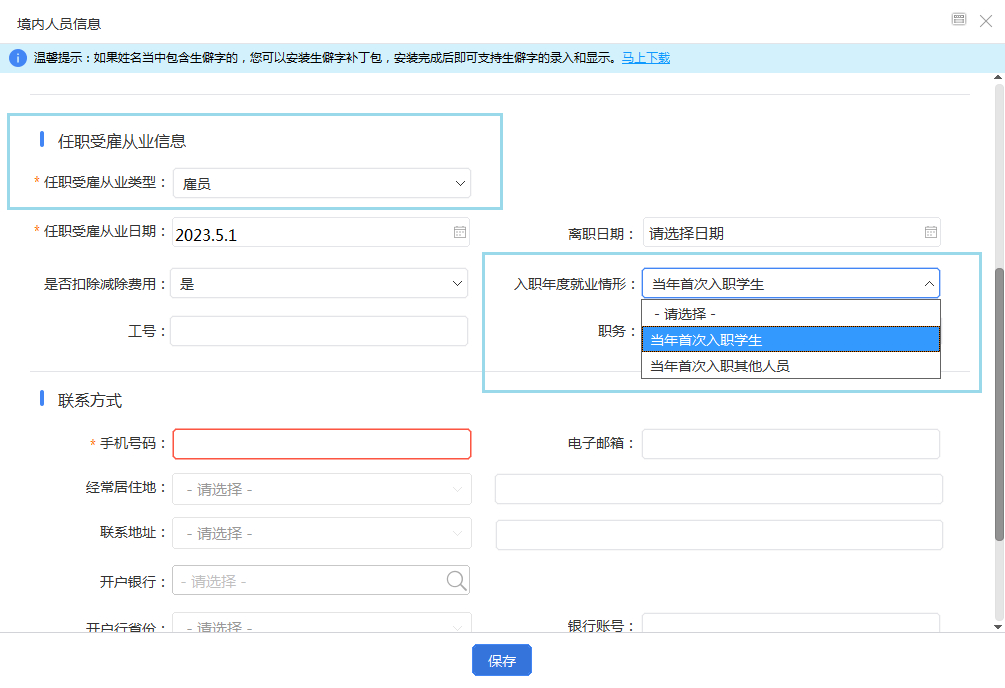Click the info icon beside the warm tip
This screenshot has width=1005, height=688.
tap(17, 58)
